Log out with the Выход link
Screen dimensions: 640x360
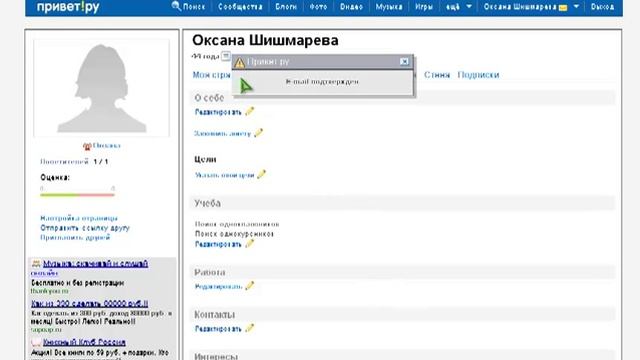pyautogui.click(x=602, y=7)
